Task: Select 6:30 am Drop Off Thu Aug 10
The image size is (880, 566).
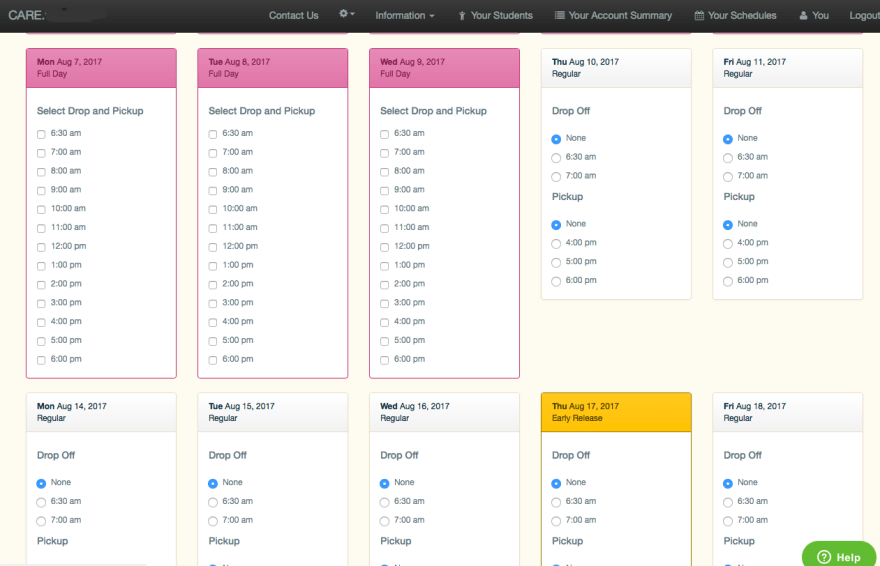Action: (556, 158)
